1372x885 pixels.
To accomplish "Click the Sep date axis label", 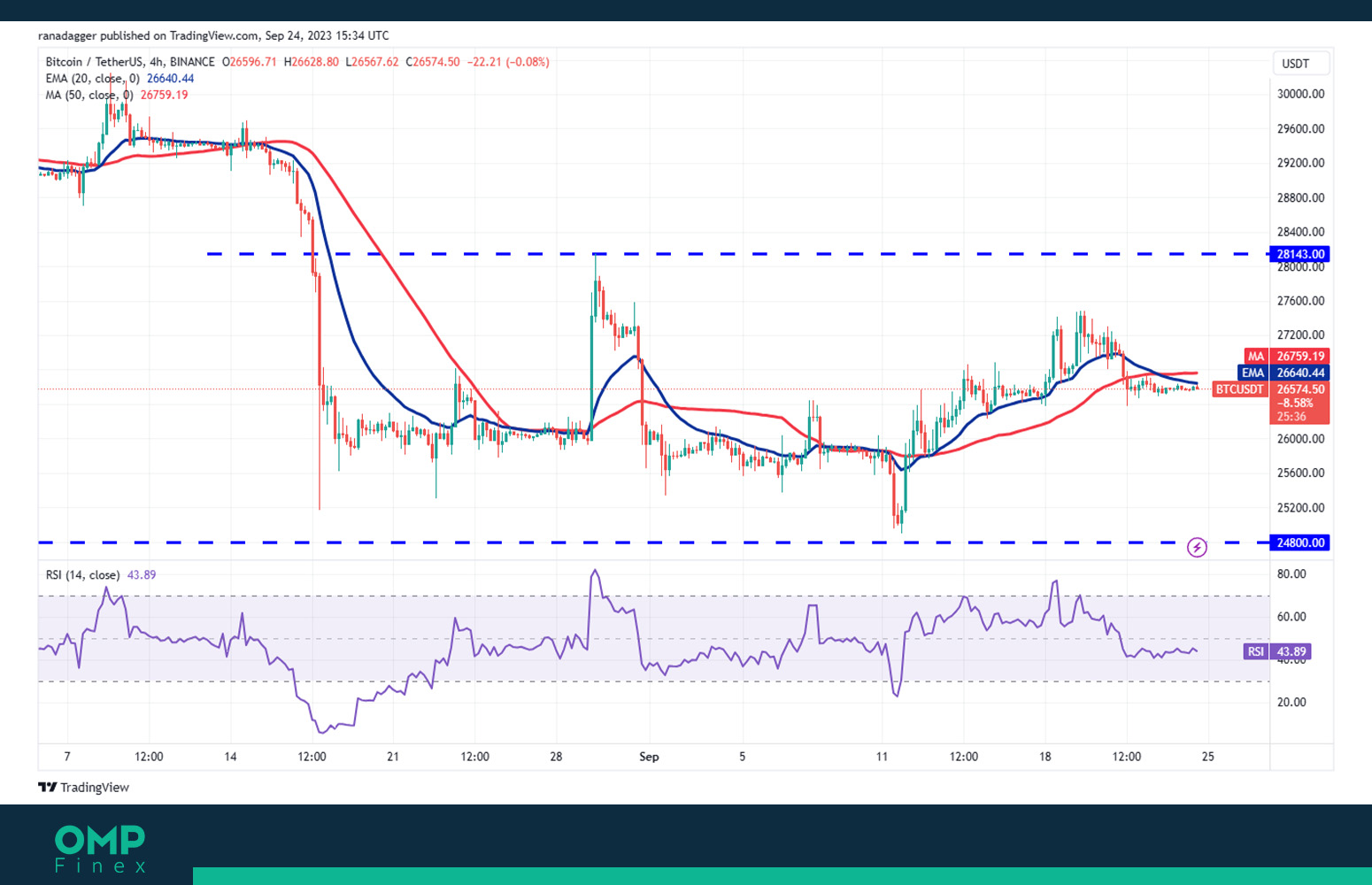I will (x=649, y=757).
